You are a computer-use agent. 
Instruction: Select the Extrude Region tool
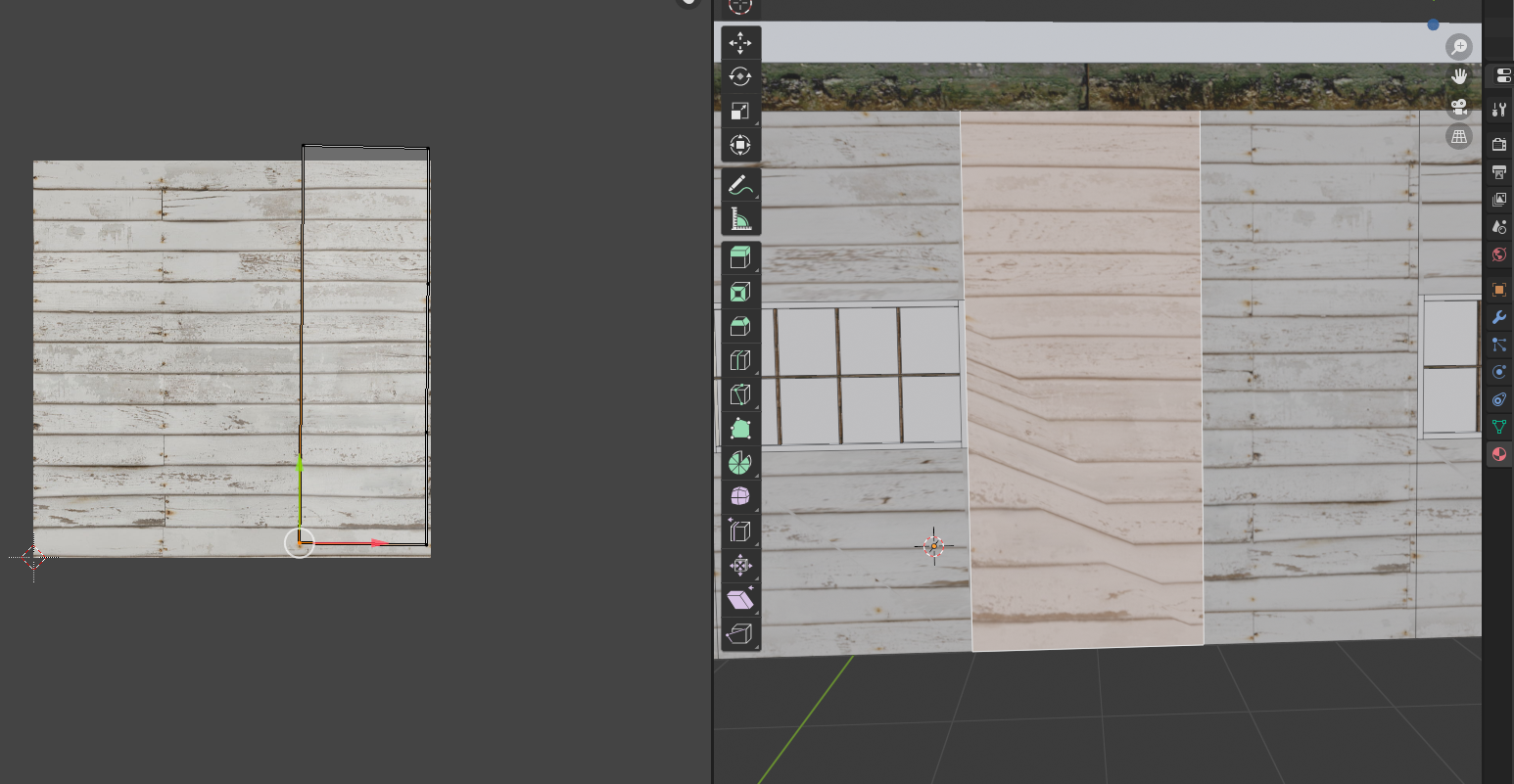click(740, 258)
